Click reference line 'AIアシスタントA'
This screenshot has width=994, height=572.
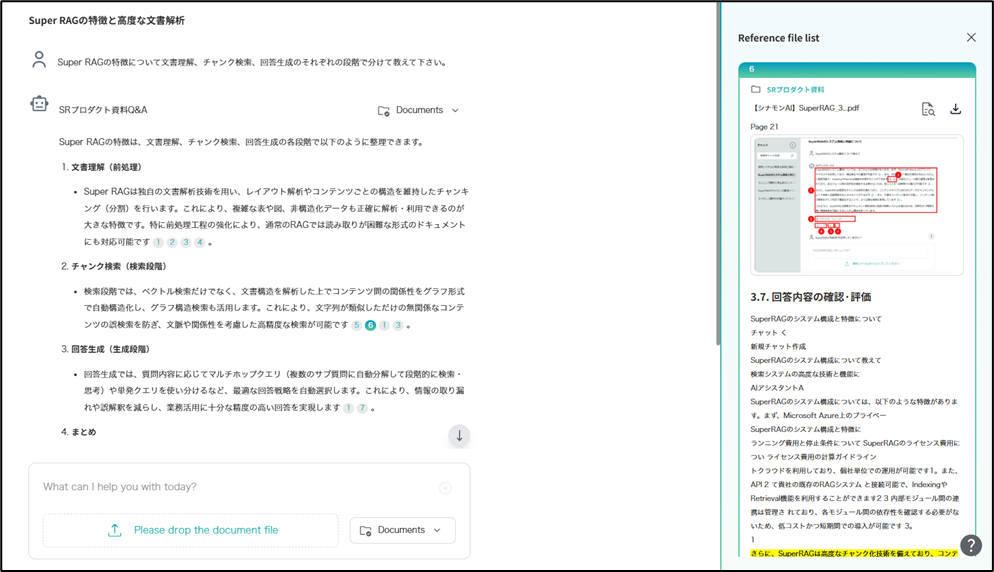click(777, 387)
